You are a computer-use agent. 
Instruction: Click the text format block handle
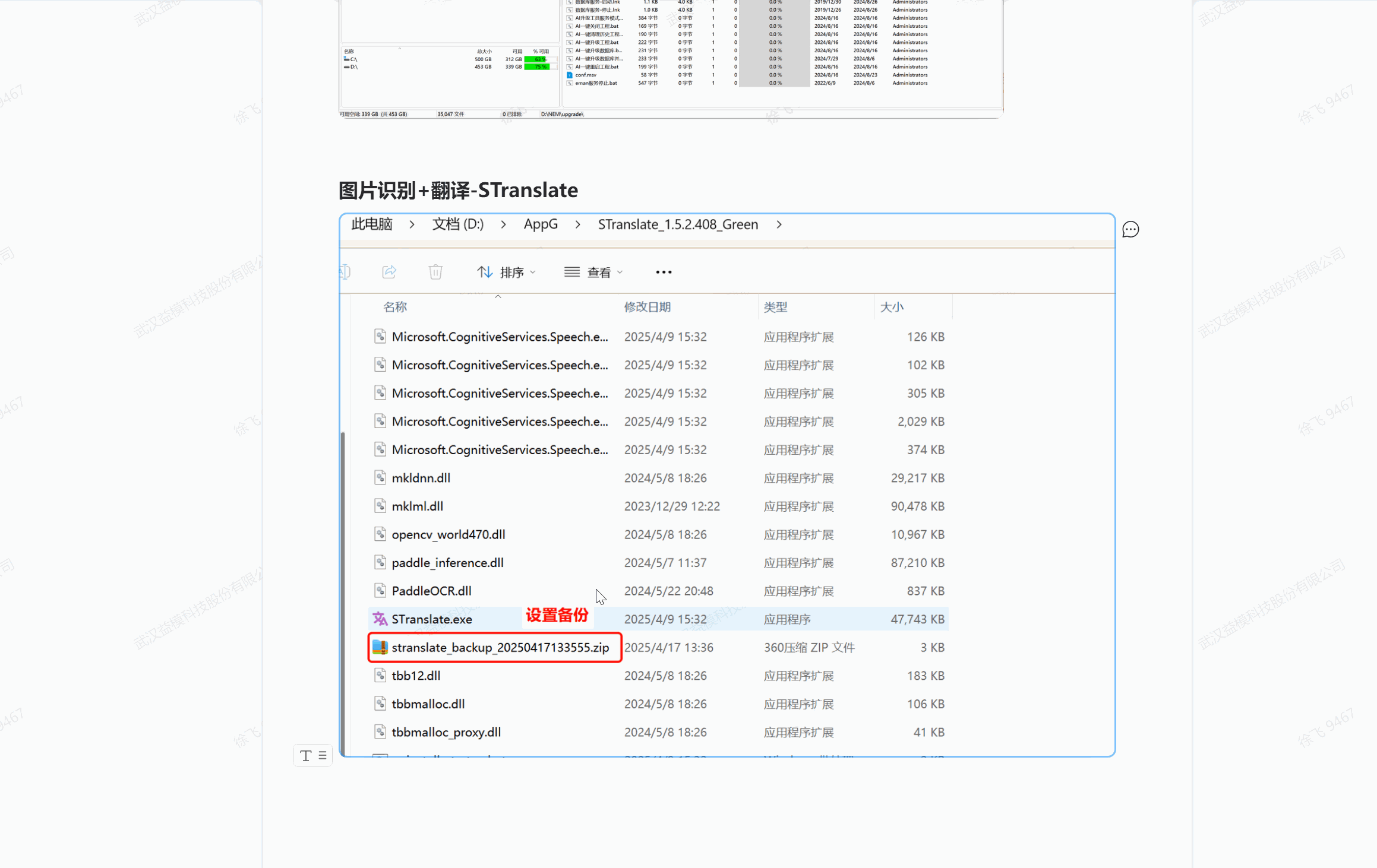coord(312,755)
